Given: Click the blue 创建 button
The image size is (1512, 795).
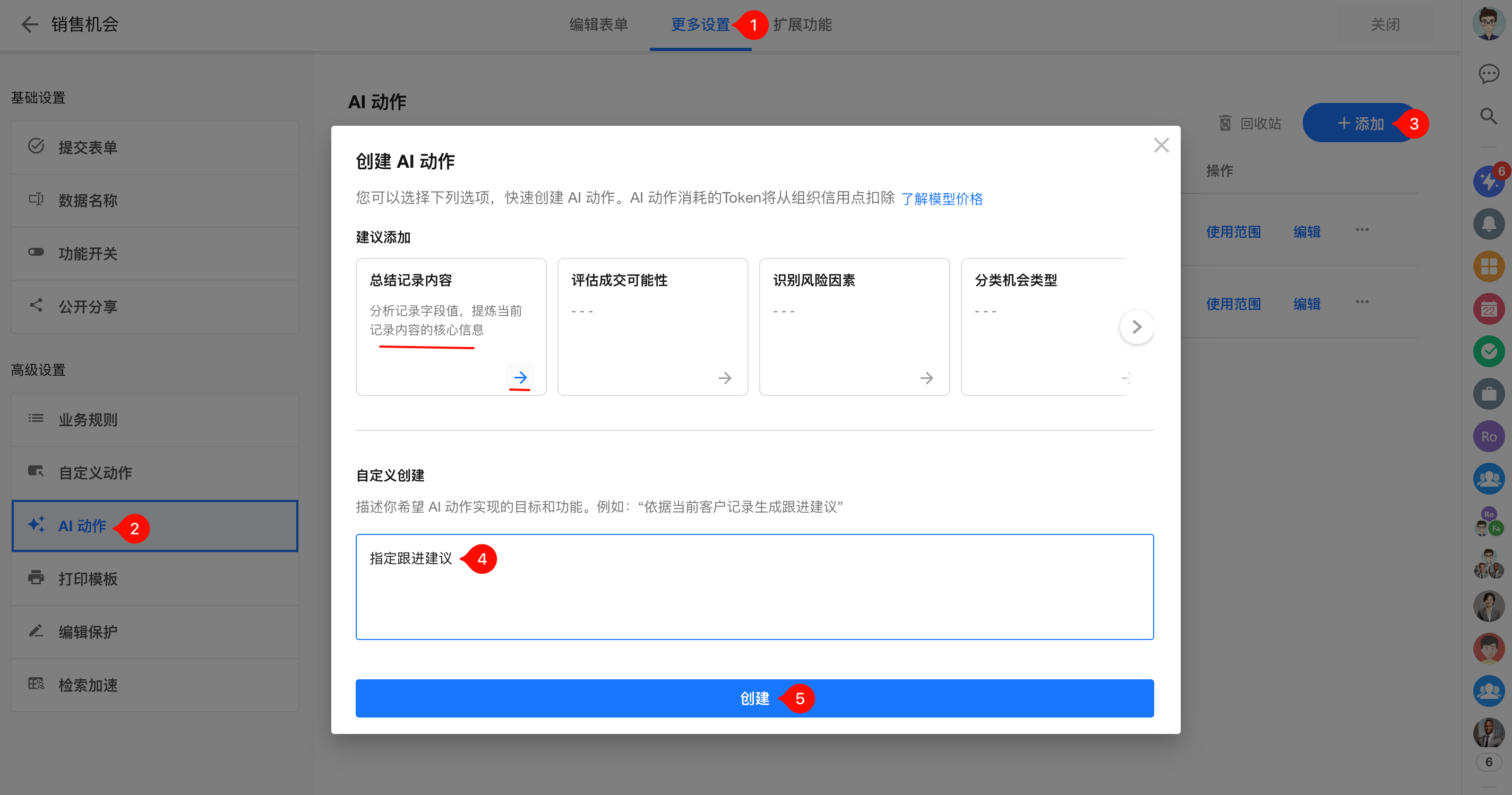Looking at the screenshot, I should tap(754, 698).
